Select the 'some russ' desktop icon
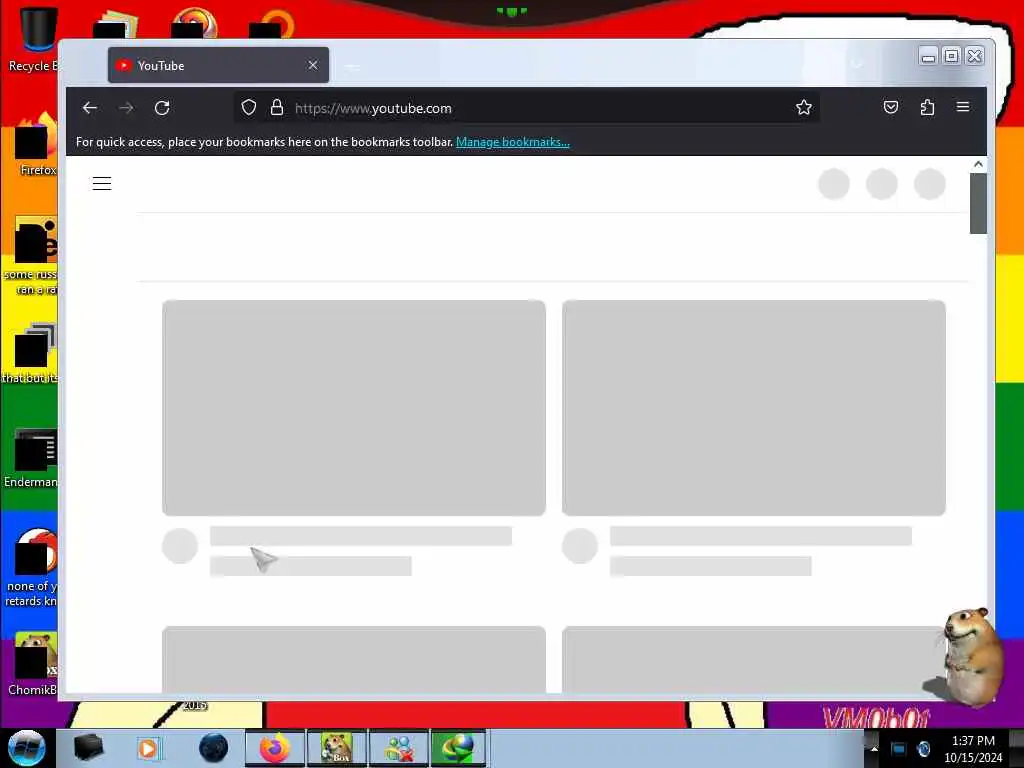Image resolution: width=1024 pixels, height=768 pixels. tap(31, 256)
